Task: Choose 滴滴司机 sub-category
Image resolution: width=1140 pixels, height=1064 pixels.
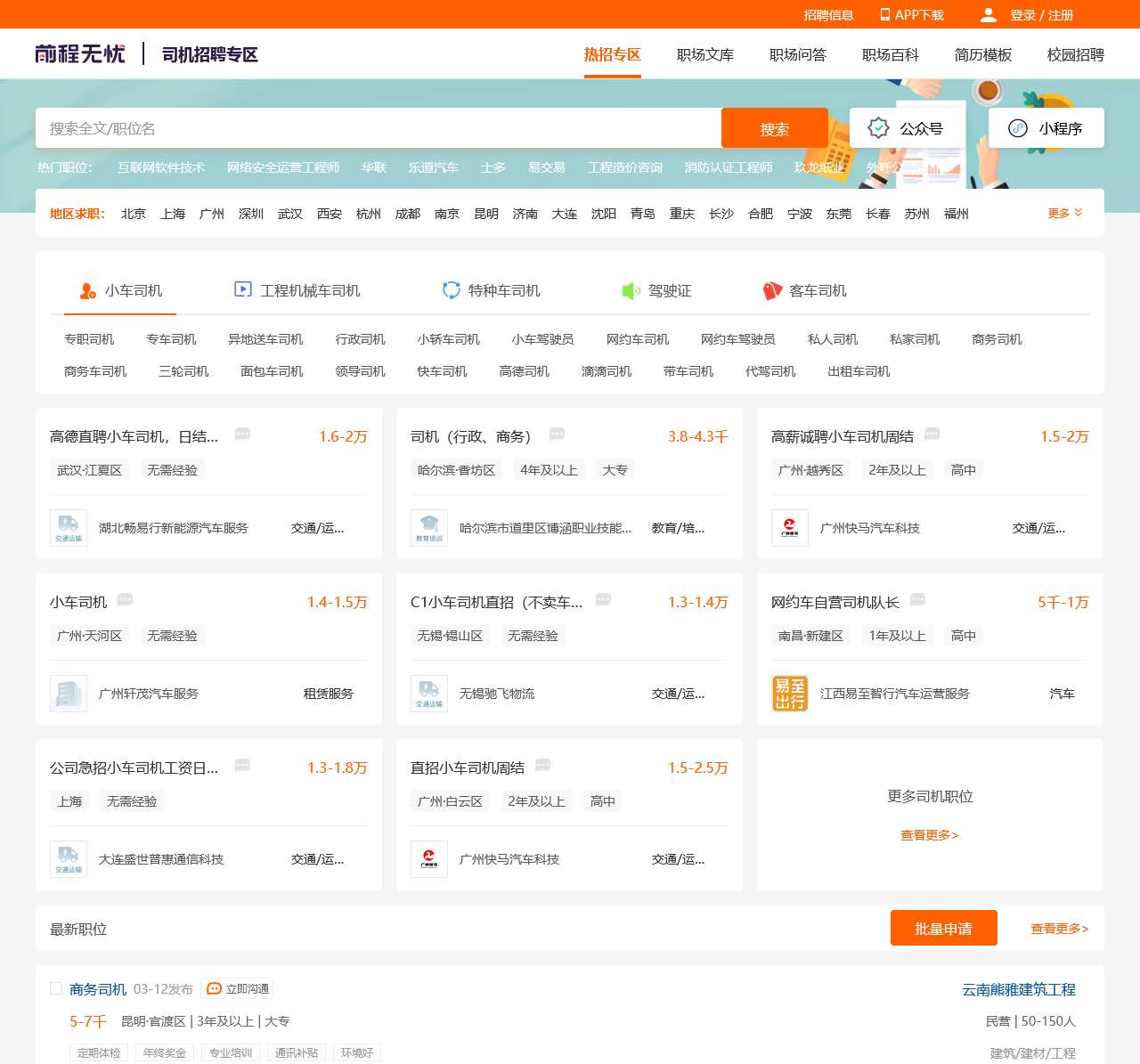Action: 607,371
